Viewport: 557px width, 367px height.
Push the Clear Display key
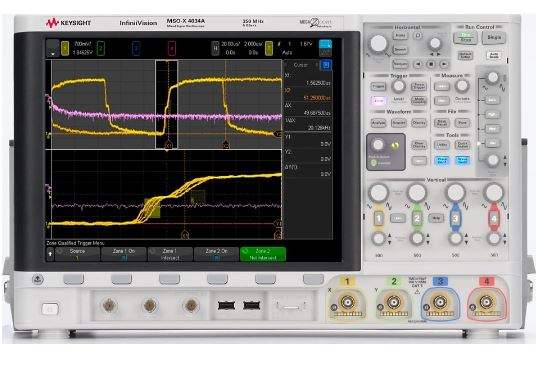tap(419, 145)
